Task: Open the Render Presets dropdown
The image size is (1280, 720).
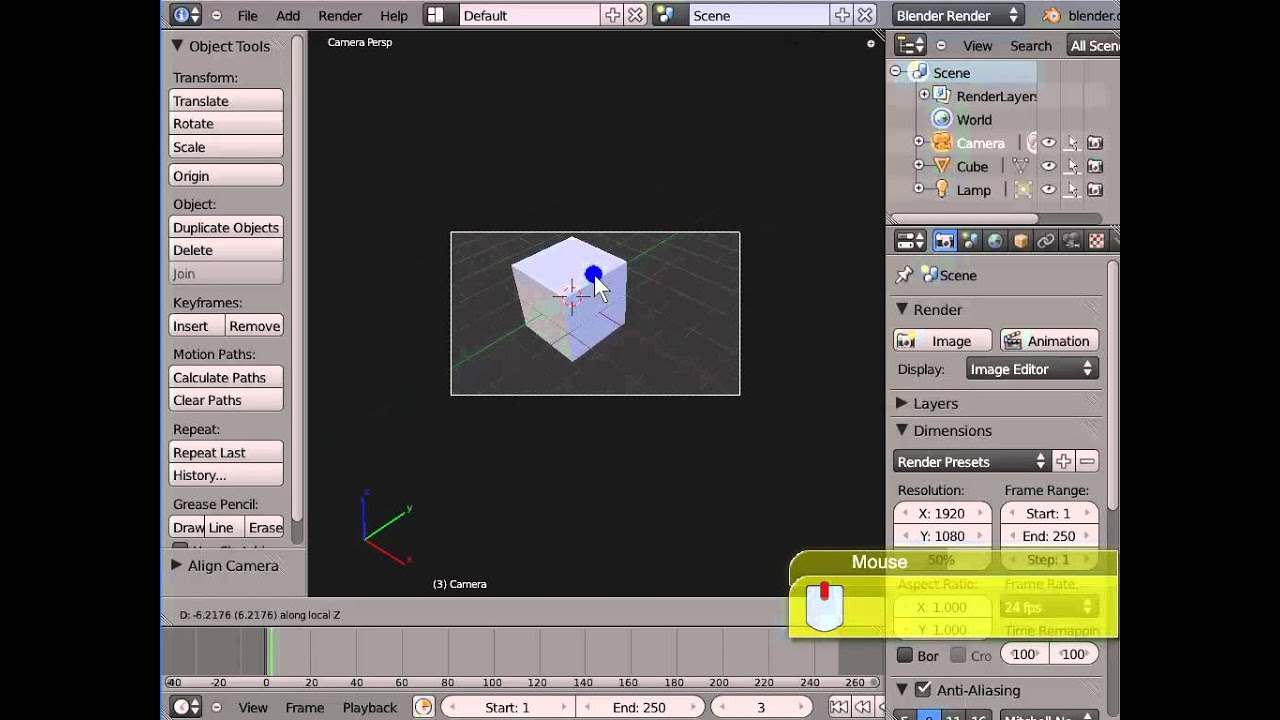Action: (972, 461)
